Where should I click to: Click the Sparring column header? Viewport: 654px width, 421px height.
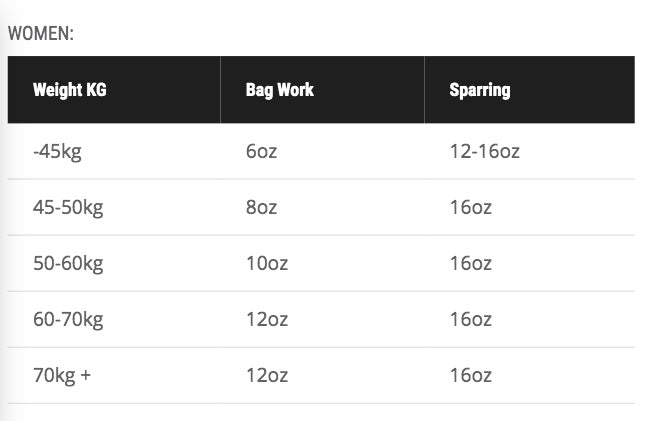tap(480, 90)
